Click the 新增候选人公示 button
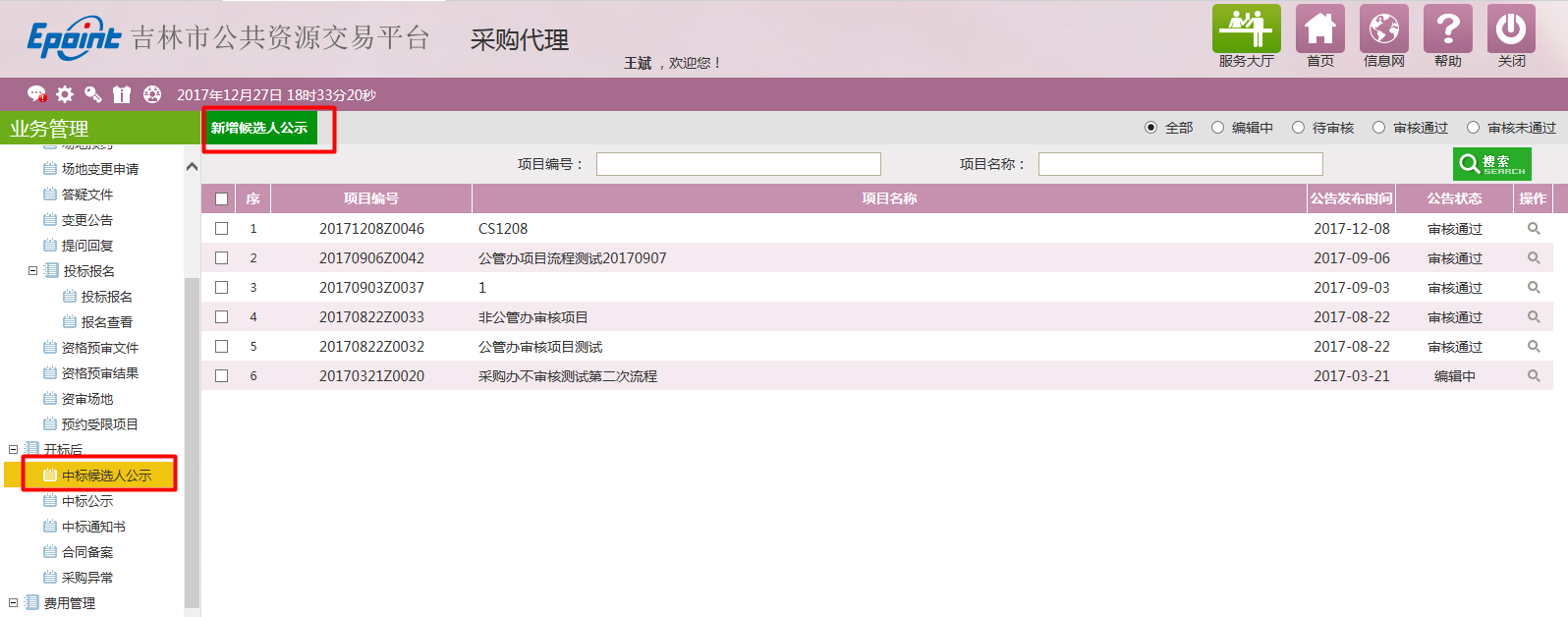The image size is (1568, 617). 259,128
